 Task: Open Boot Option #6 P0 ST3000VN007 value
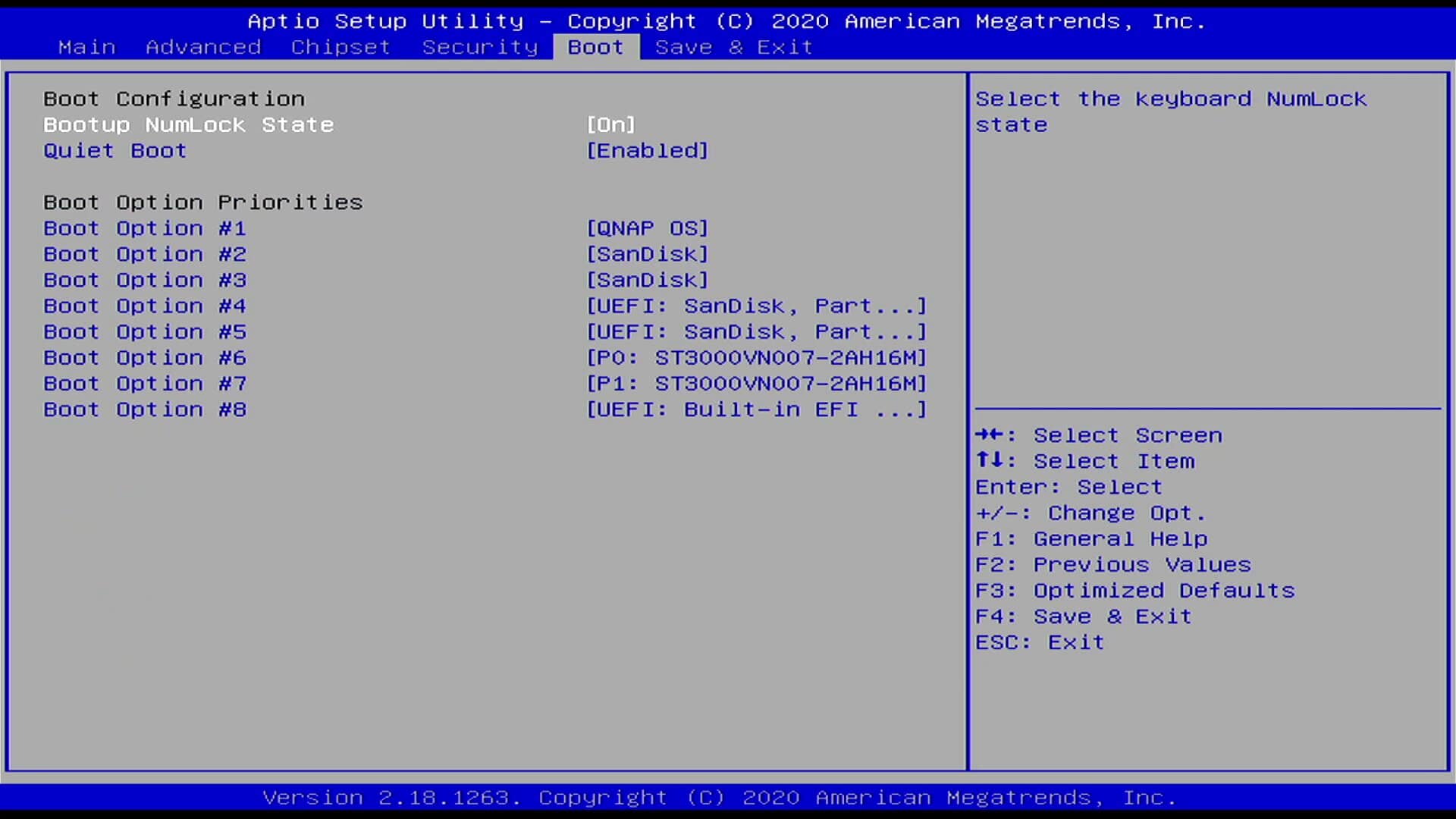(x=756, y=357)
